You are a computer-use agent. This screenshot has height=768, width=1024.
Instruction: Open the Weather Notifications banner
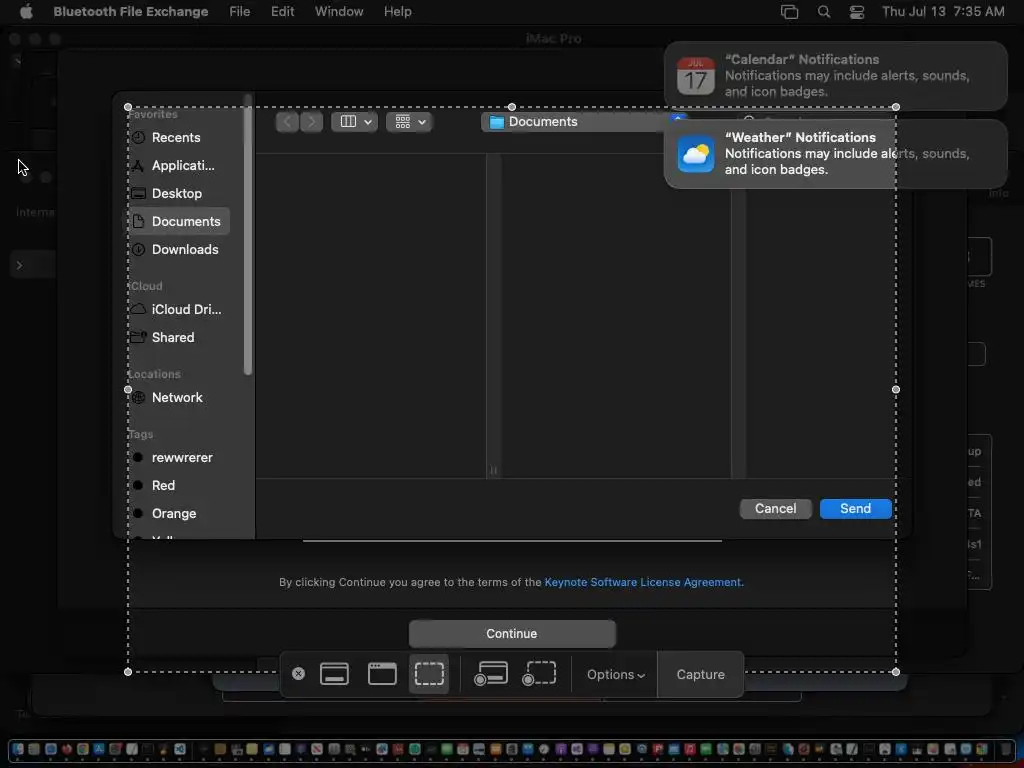point(836,154)
